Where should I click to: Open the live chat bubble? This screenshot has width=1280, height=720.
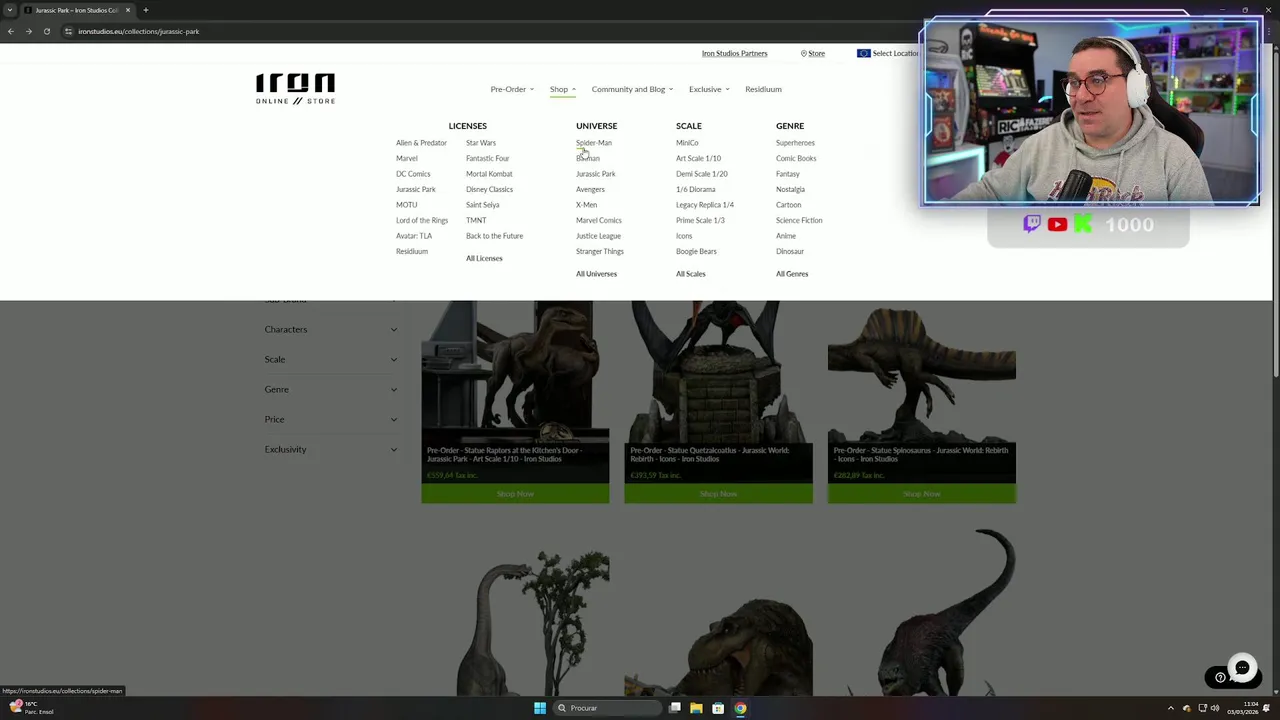[x=1242, y=667]
